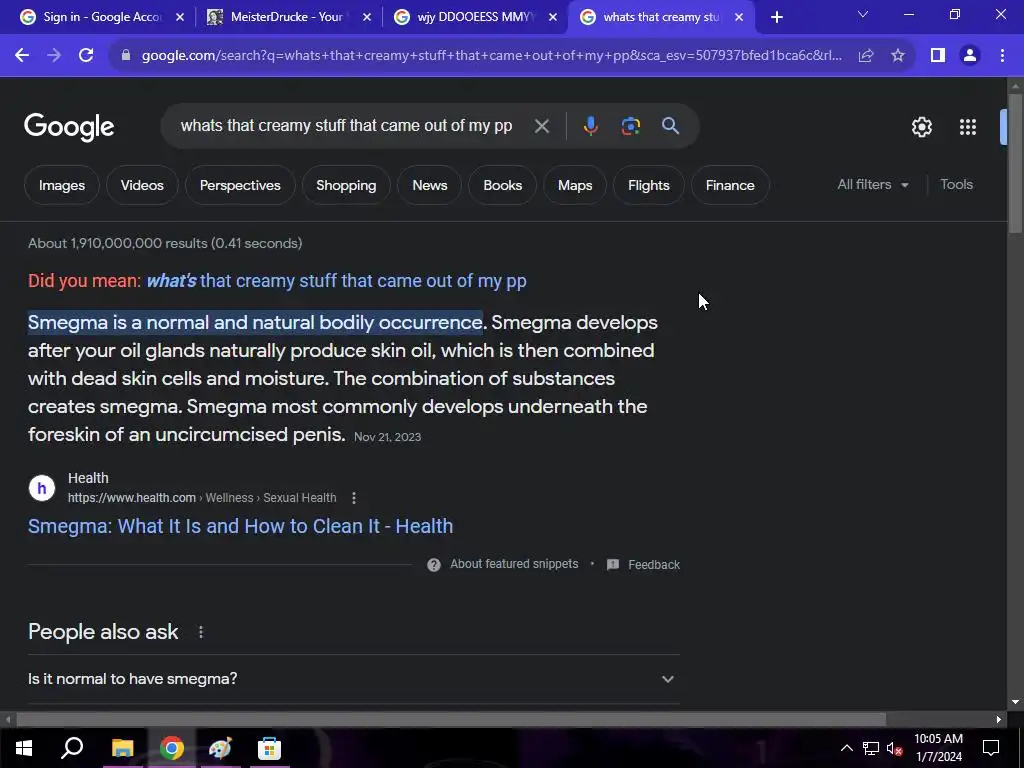Viewport: 1024px width, 768px height.
Task: Open Windows taskbar search
Action: point(72,748)
